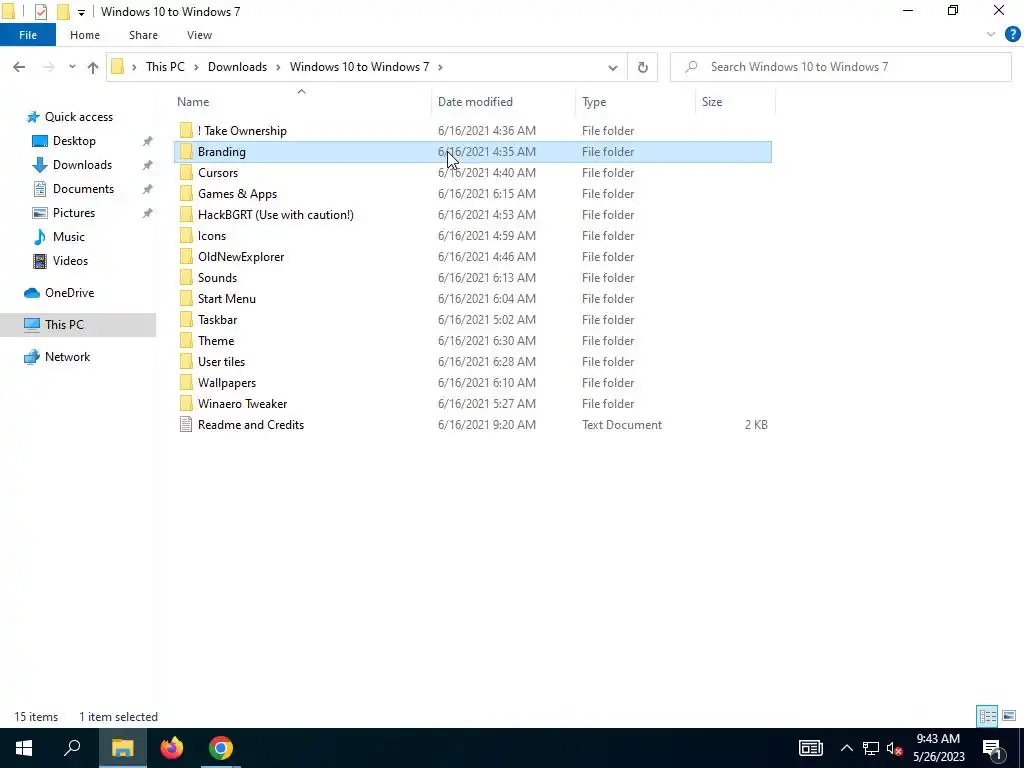This screenshot has width=1024, height=768.
Task: Click Downloads in the address breadcrumb
Action: (x=237, y=67)
